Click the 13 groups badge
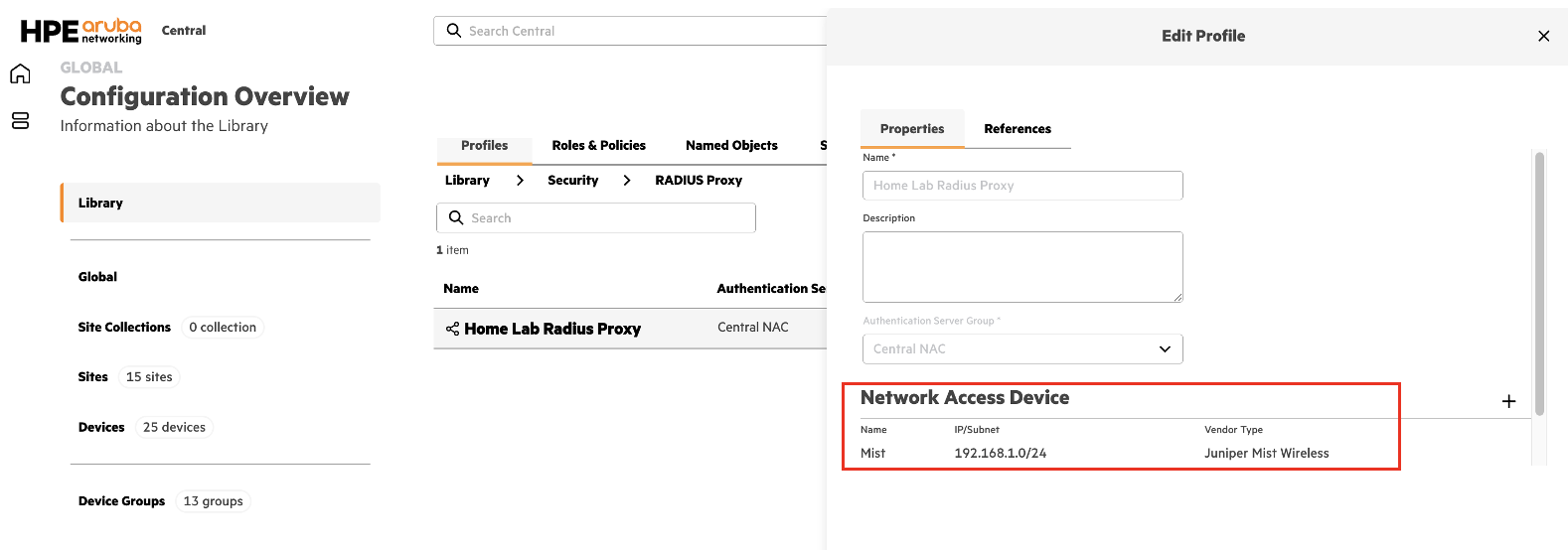1568x550 pixels. tap(213, 501)
